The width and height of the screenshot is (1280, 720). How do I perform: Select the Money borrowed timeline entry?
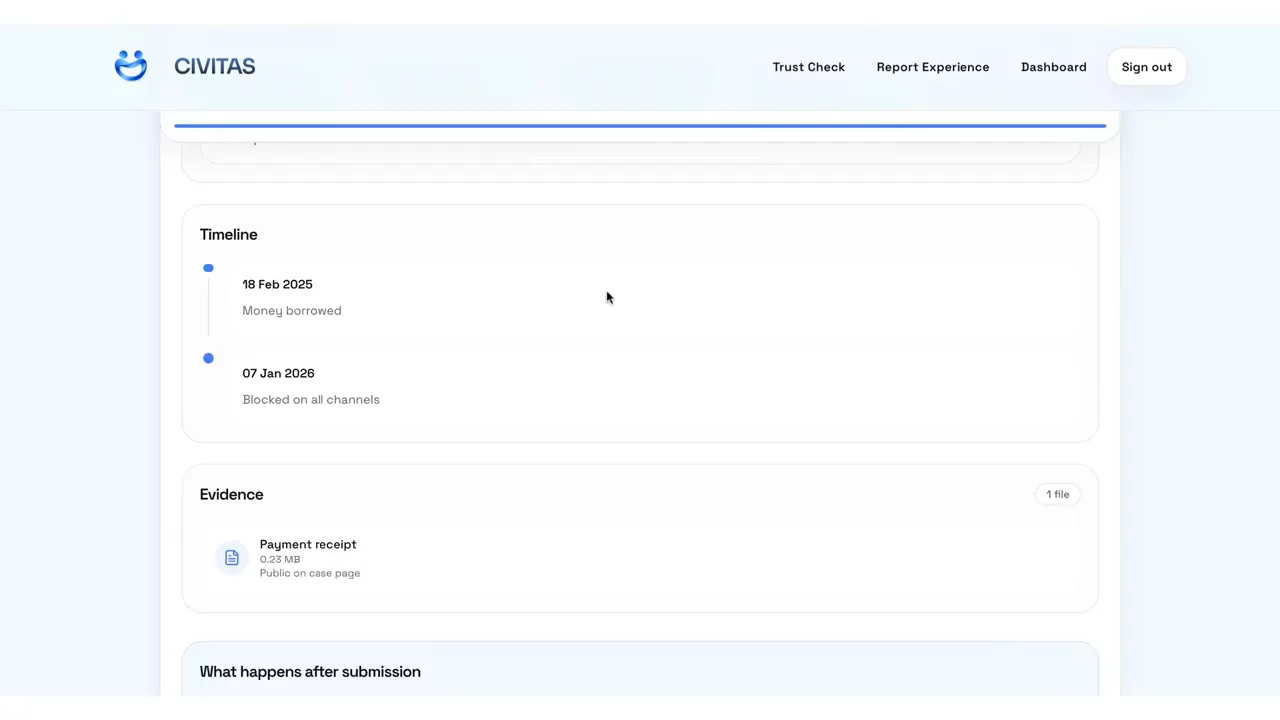pyautogui.click(x=291, y=311)
